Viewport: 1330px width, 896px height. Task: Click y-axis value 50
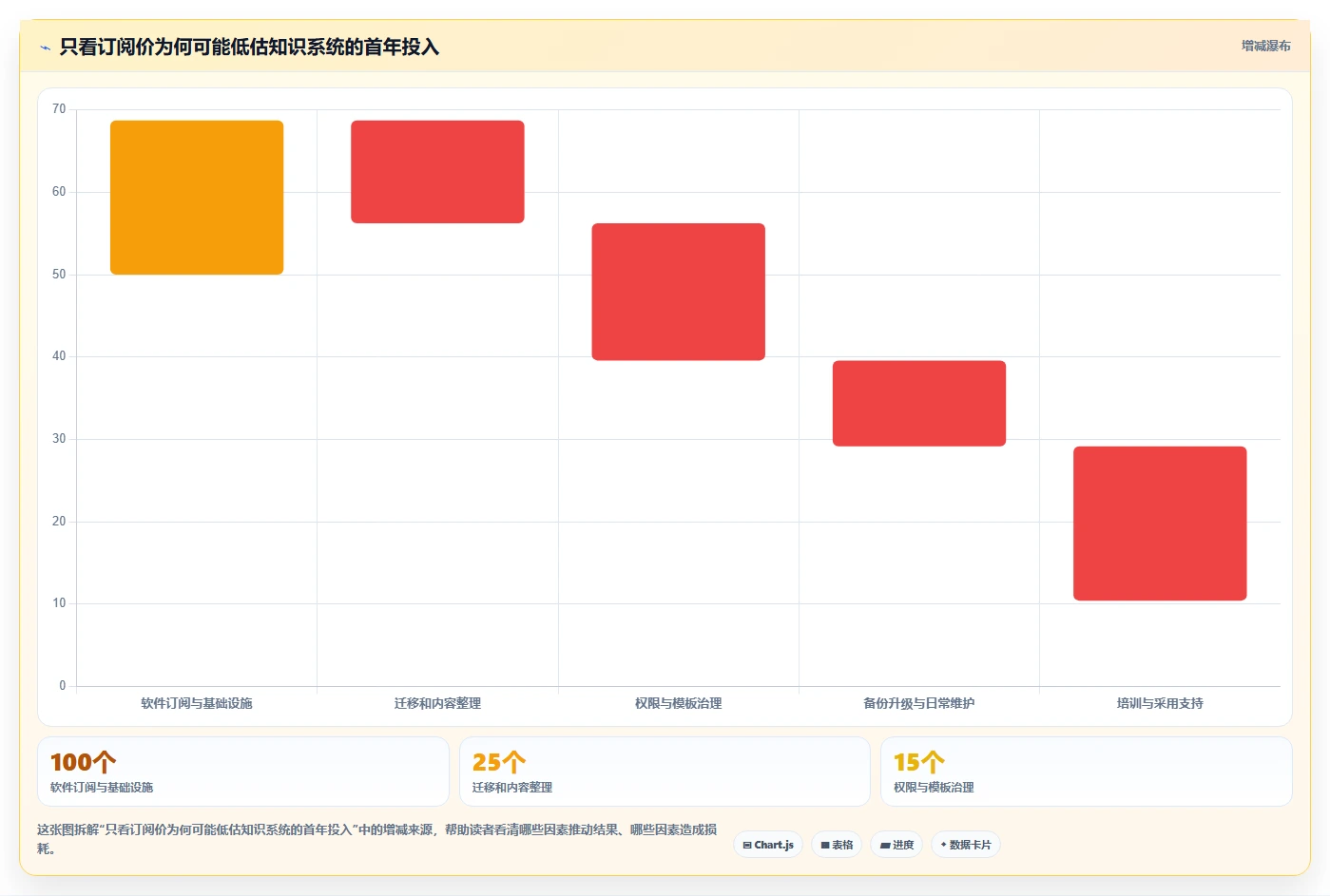(59, 275)
